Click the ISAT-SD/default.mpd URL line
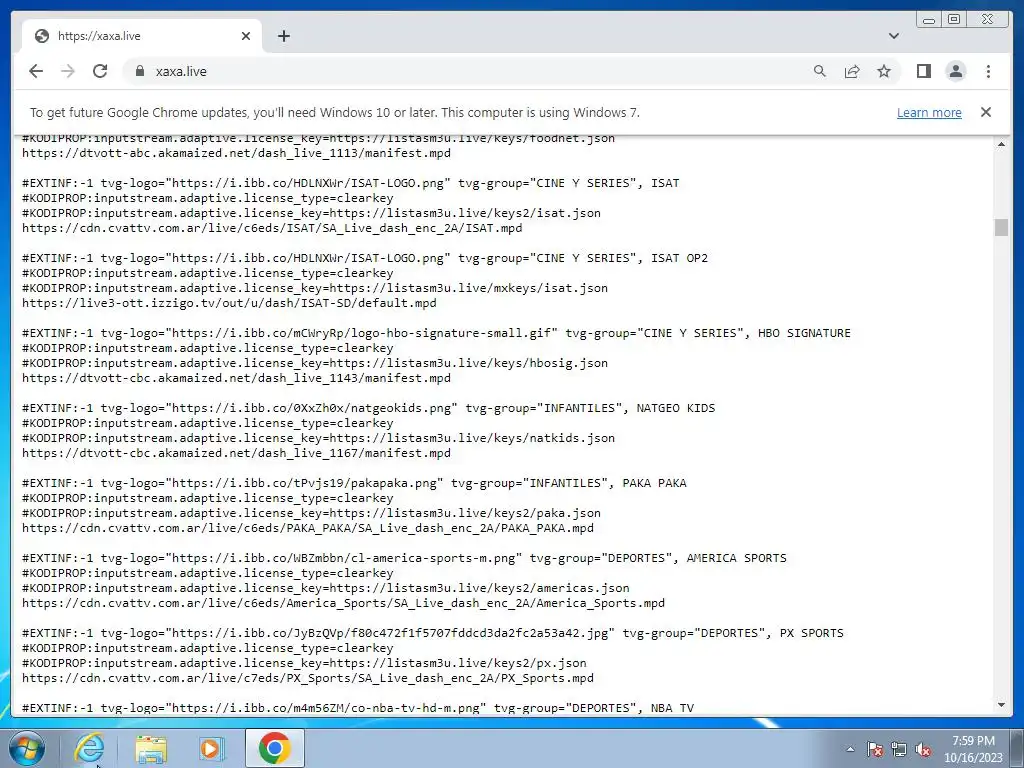This screenshot has width=1024, height=768. click(229, 303)
